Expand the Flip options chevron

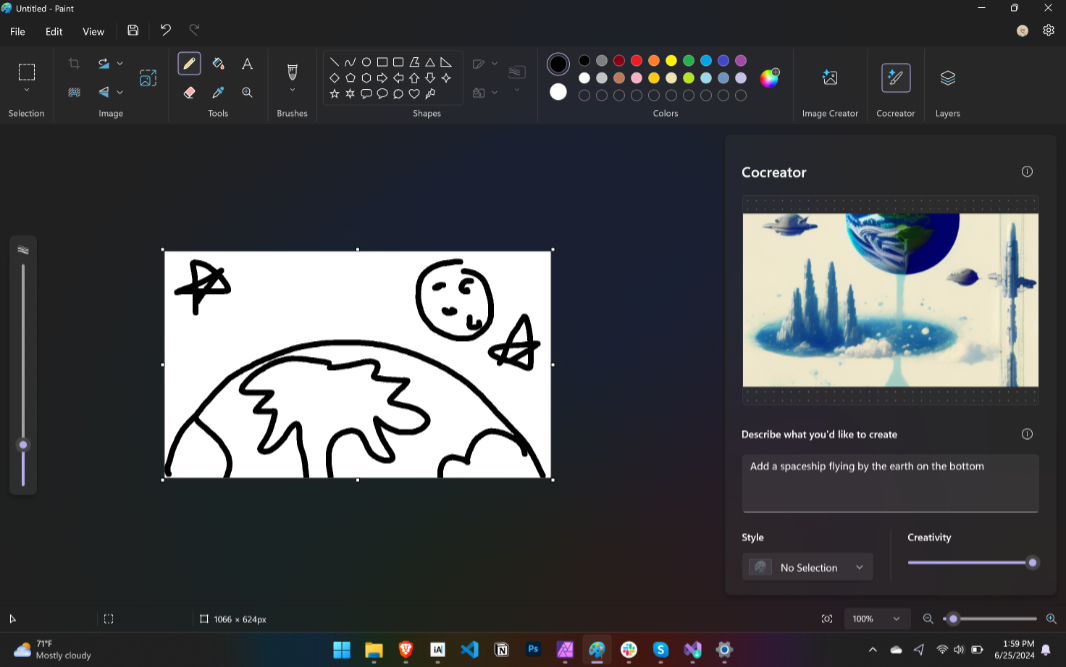point(120,92)
